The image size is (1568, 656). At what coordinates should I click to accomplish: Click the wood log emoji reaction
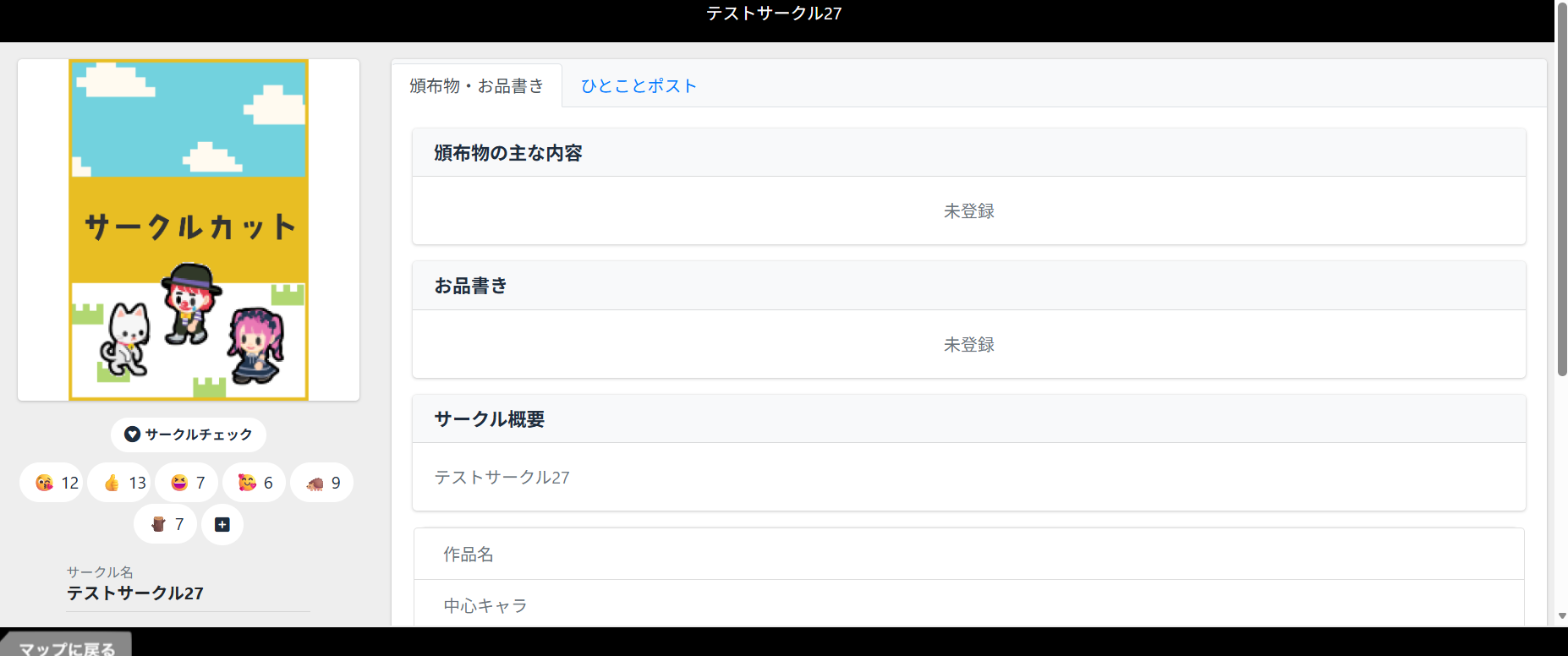(166, 524)
